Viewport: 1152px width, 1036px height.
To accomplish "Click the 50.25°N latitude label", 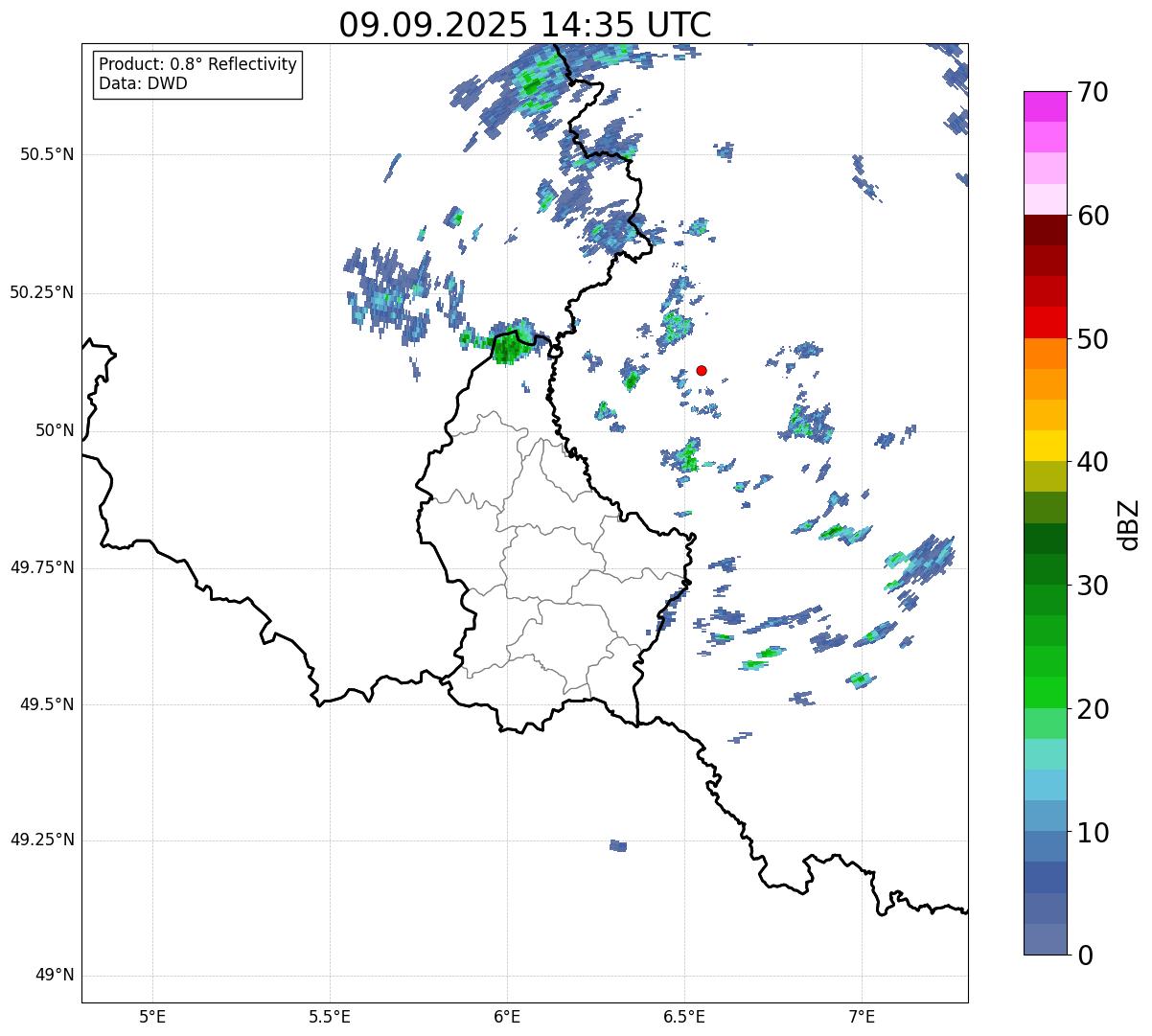I will coord(41,292).
